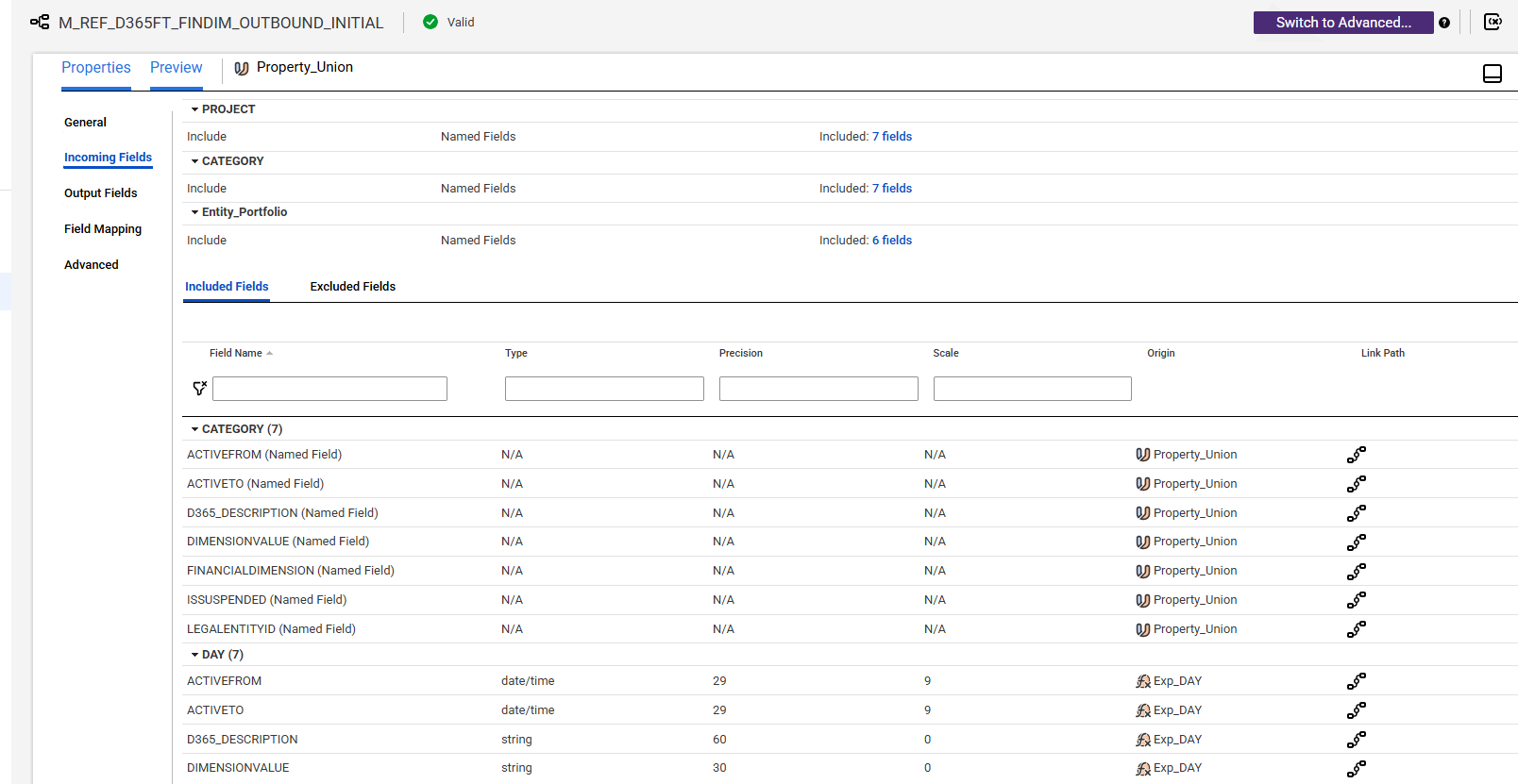Collapse the Entity_Portfolio section

pos(195,212)
